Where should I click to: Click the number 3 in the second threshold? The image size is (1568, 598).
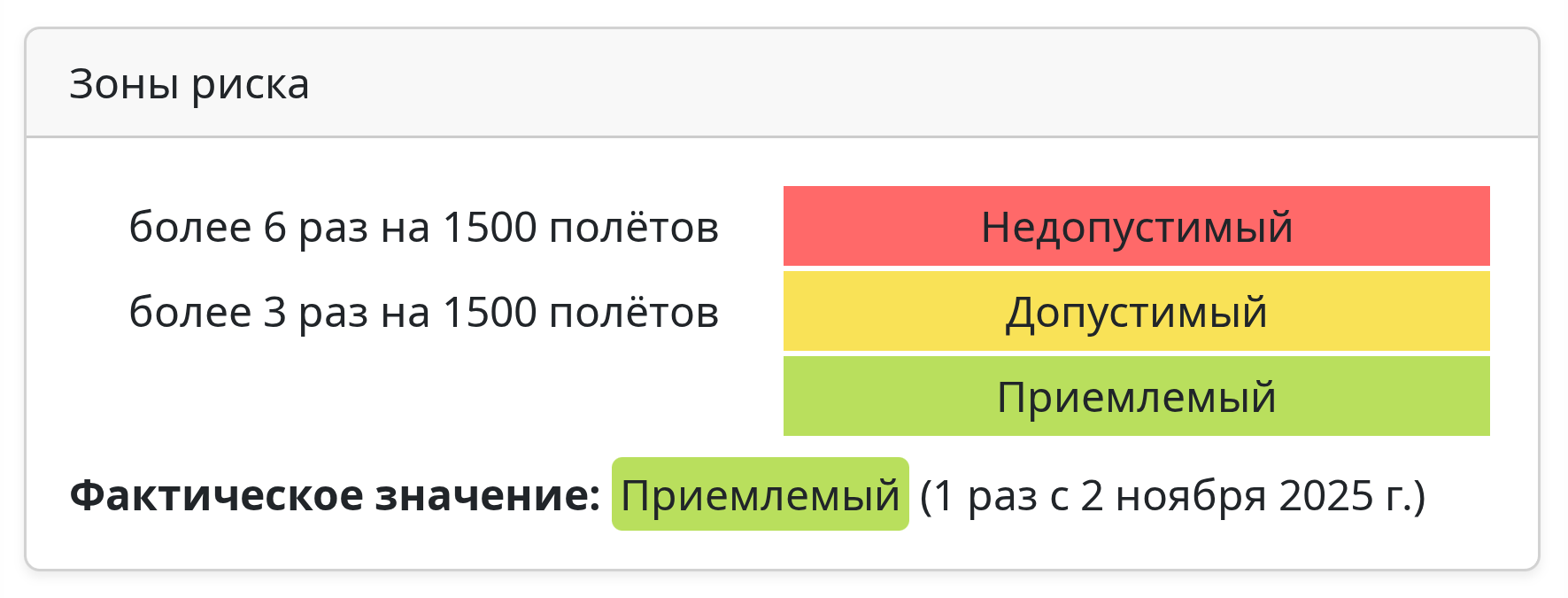pyautogui.click(x=275, y=313)
